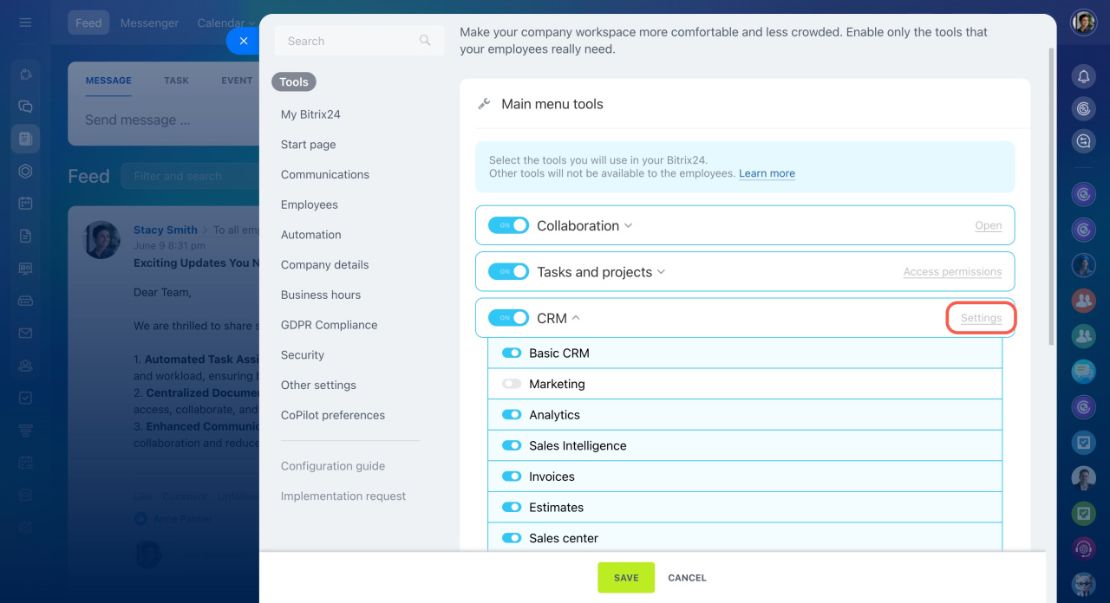Disable the Sales Intelligence toggle

[x=511, y=445]
